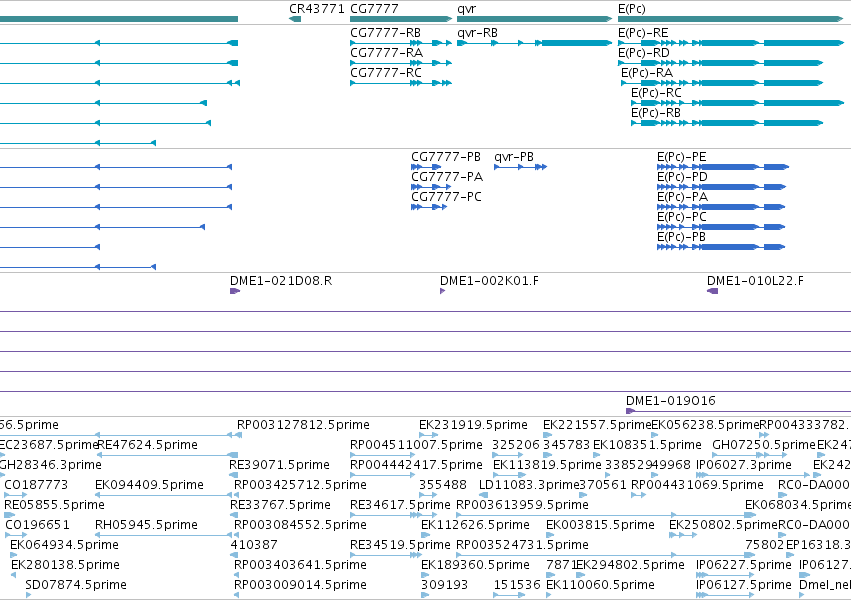This screenshot has height=600, width=851.
Task: Select the E(Pc) gene bar
Action: (731, 19)
